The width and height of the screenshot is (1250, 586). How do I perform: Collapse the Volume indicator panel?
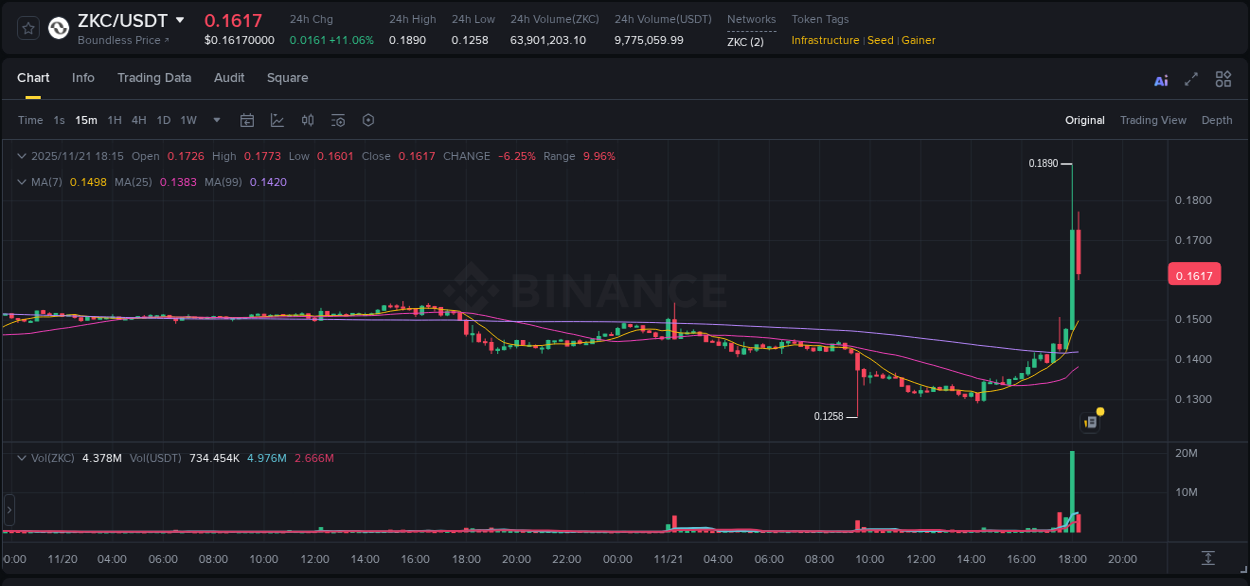(22, 457)
